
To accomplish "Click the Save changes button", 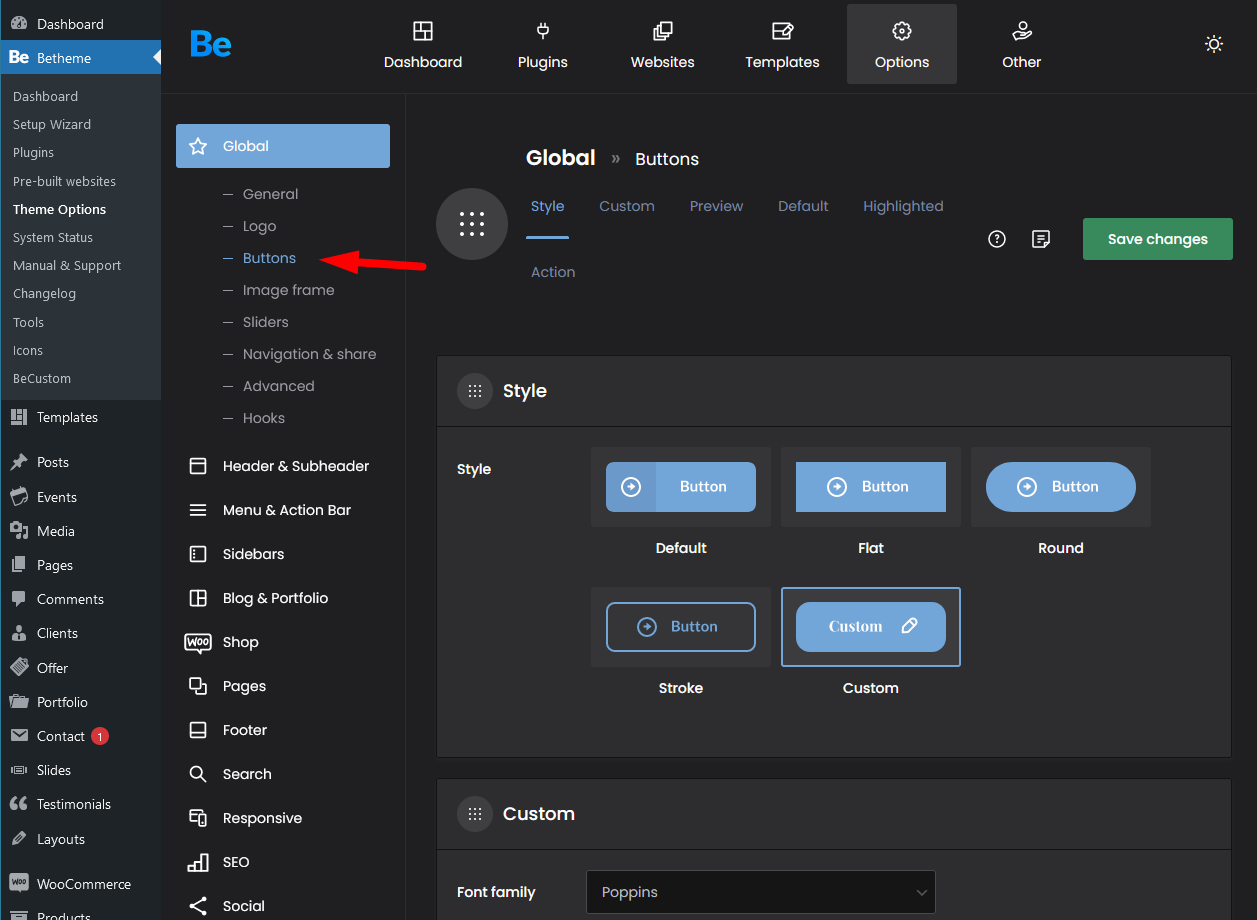I will click(x=1158, y=239).
